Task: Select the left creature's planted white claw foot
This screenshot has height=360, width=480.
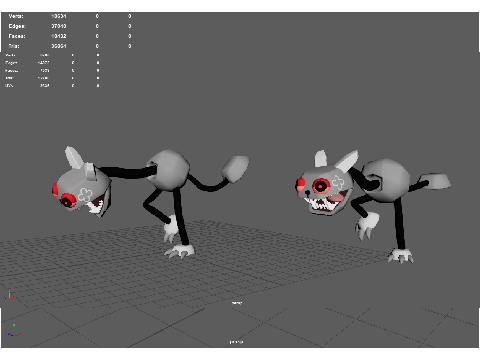Action: pos(180,251)
